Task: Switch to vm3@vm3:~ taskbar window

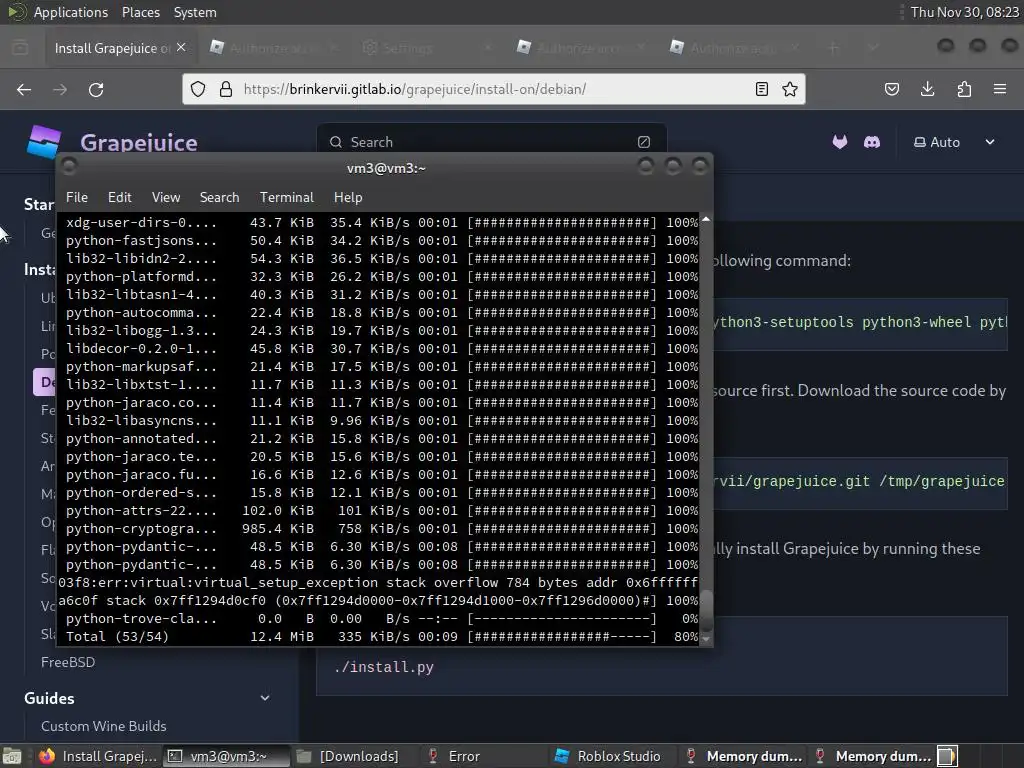Action: point(226,756)
